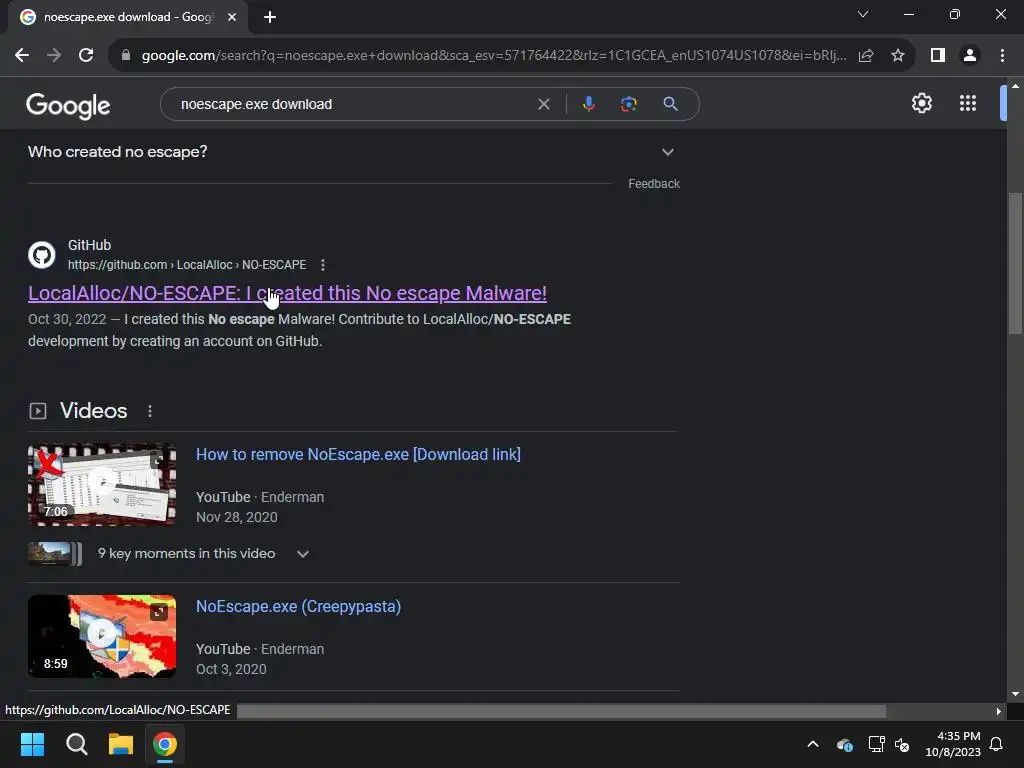Image resolution: width=1024 pixels, height=768 pixels.
Task: Click the GitHub favicon of the result
Action: 42,255
